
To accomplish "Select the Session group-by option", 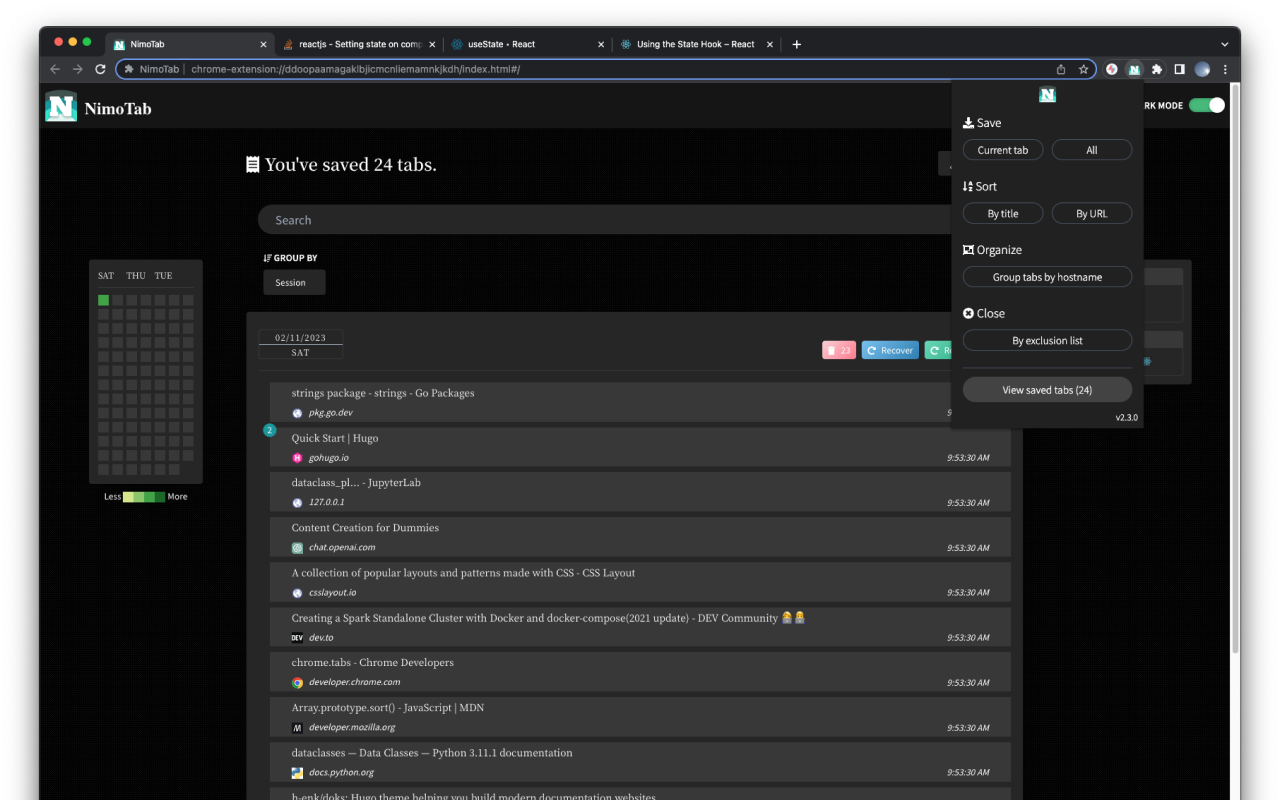I will click(x=294, y=282).
